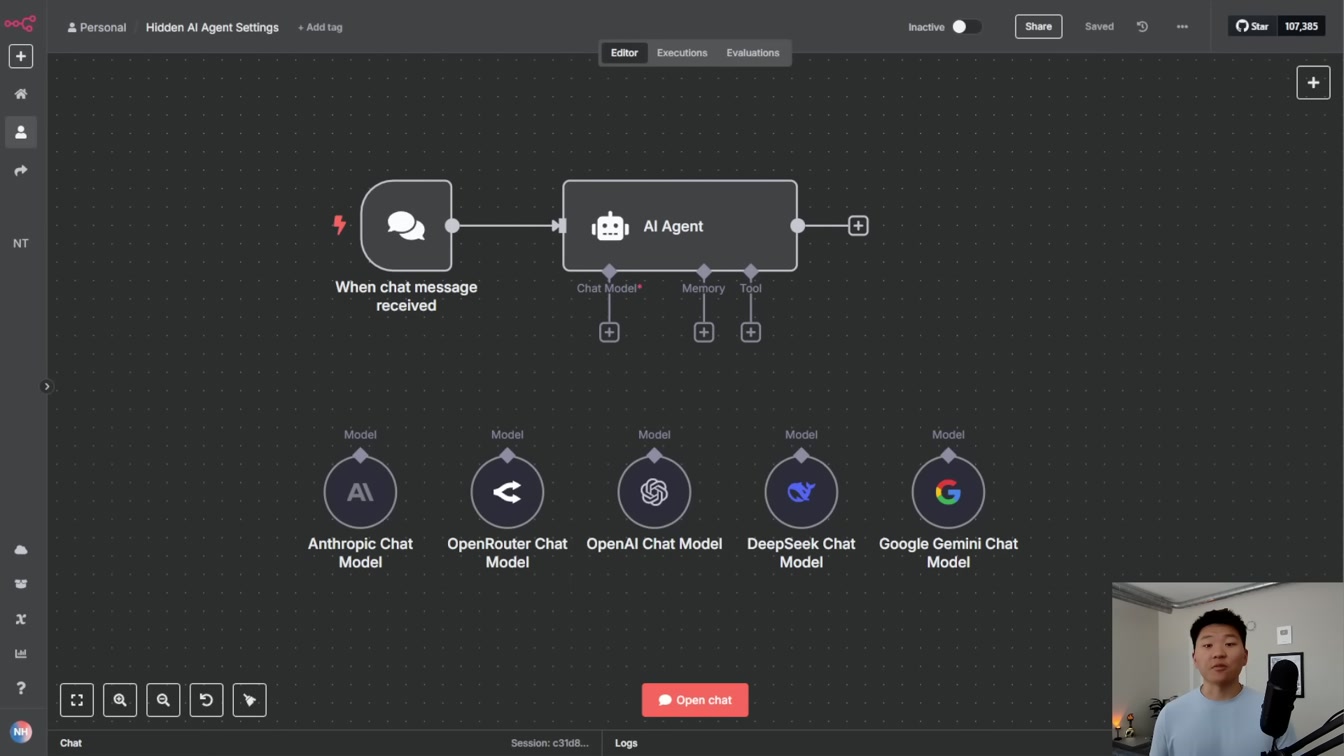Open the variables icon in sidebar

pos(21,619)
